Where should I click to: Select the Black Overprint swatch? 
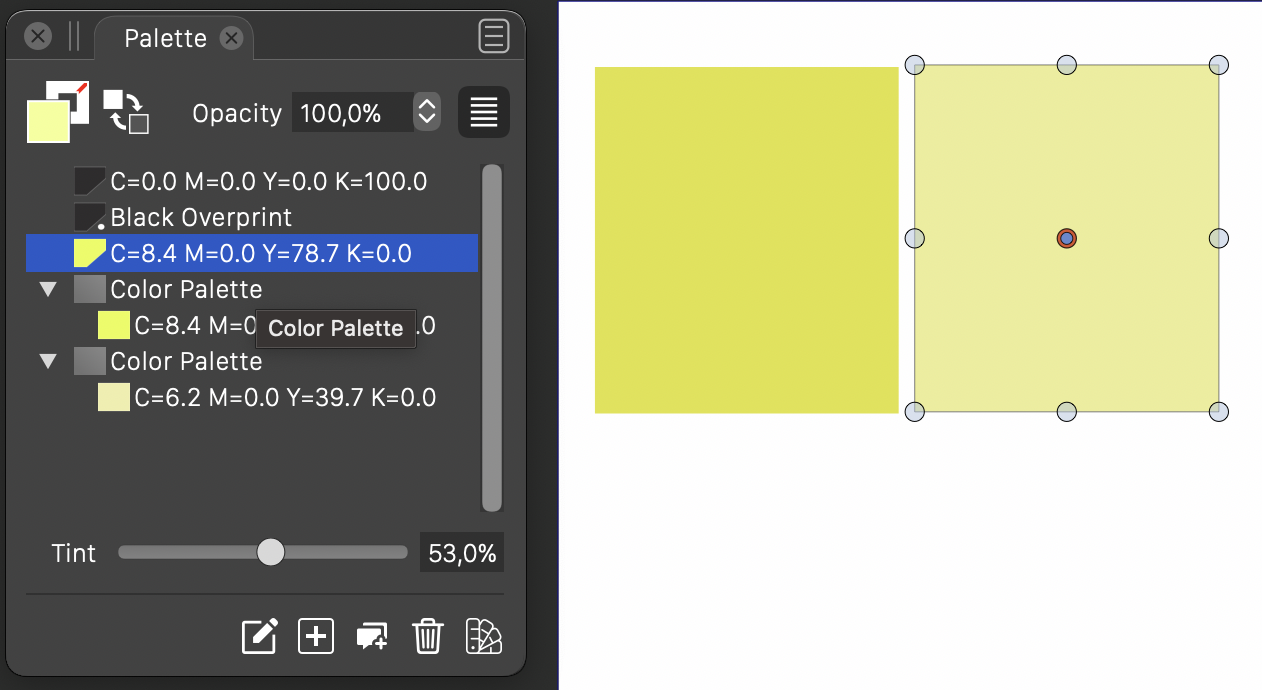[200, 218]
